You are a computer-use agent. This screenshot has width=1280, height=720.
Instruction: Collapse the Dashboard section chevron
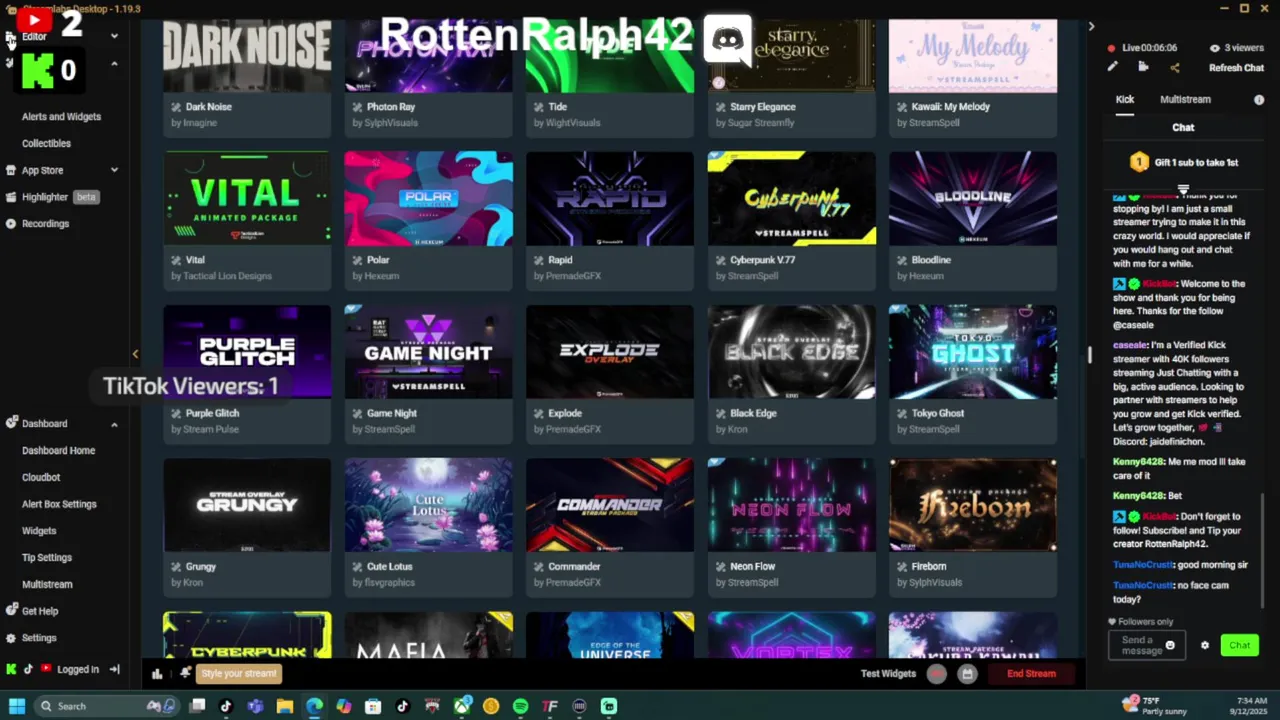(114, 424)
